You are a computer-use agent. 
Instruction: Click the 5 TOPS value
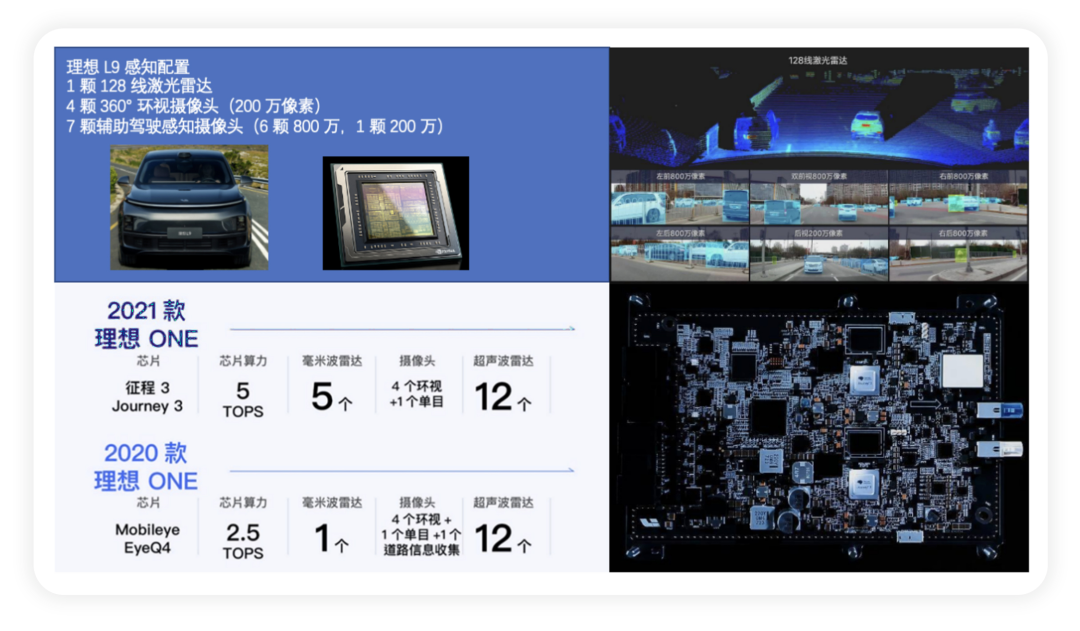pos(242,400)
